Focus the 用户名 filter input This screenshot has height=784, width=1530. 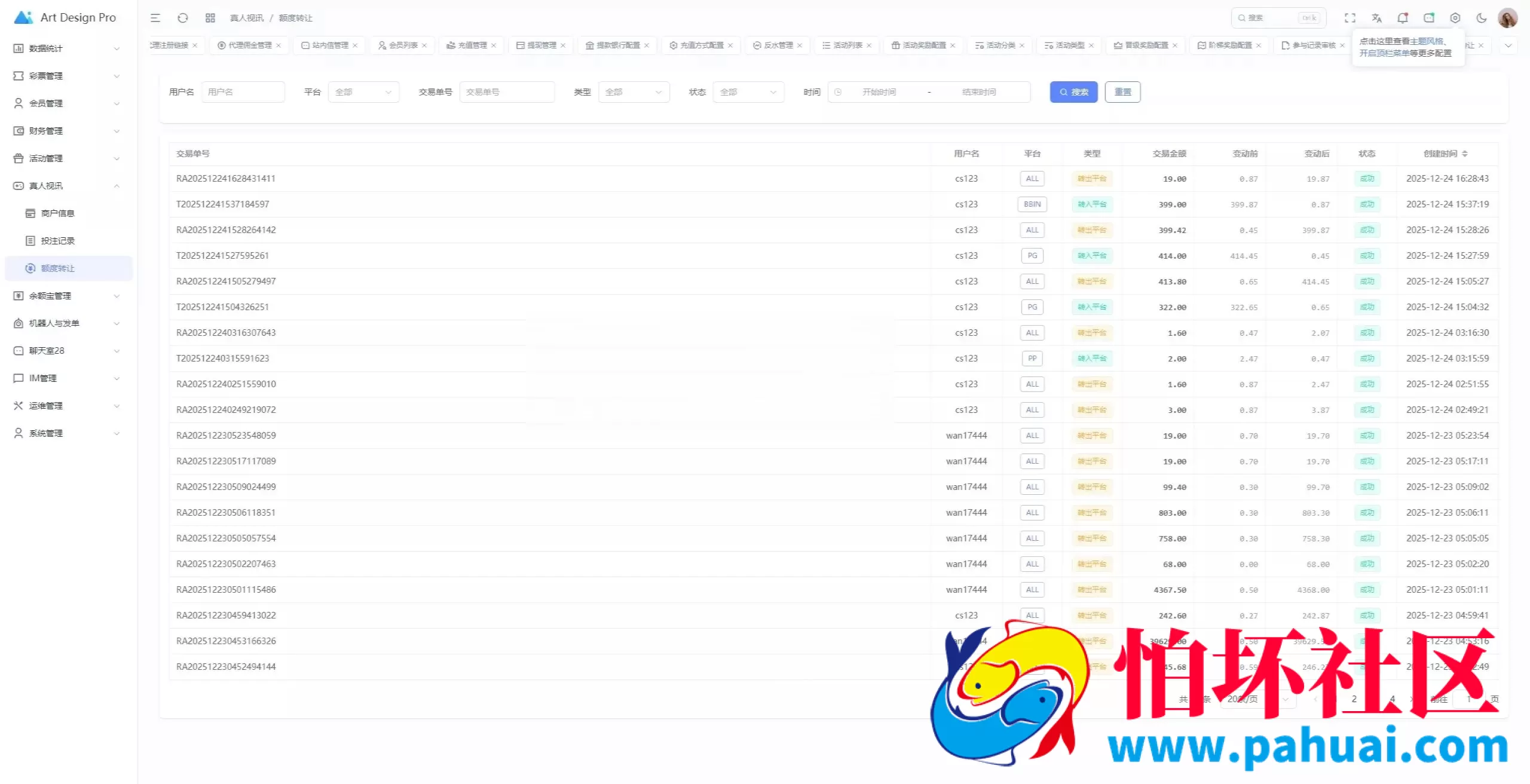(243, 92)
